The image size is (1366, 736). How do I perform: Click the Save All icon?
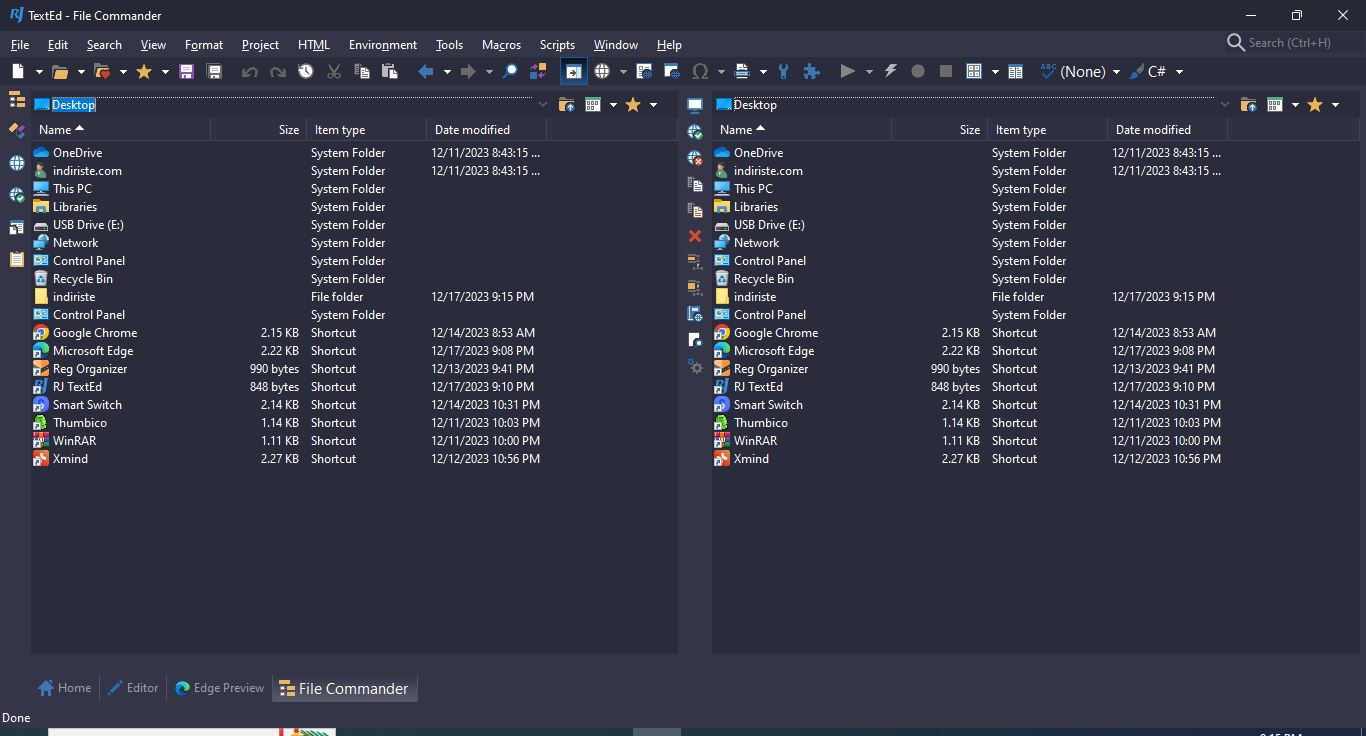coord(214,72)
